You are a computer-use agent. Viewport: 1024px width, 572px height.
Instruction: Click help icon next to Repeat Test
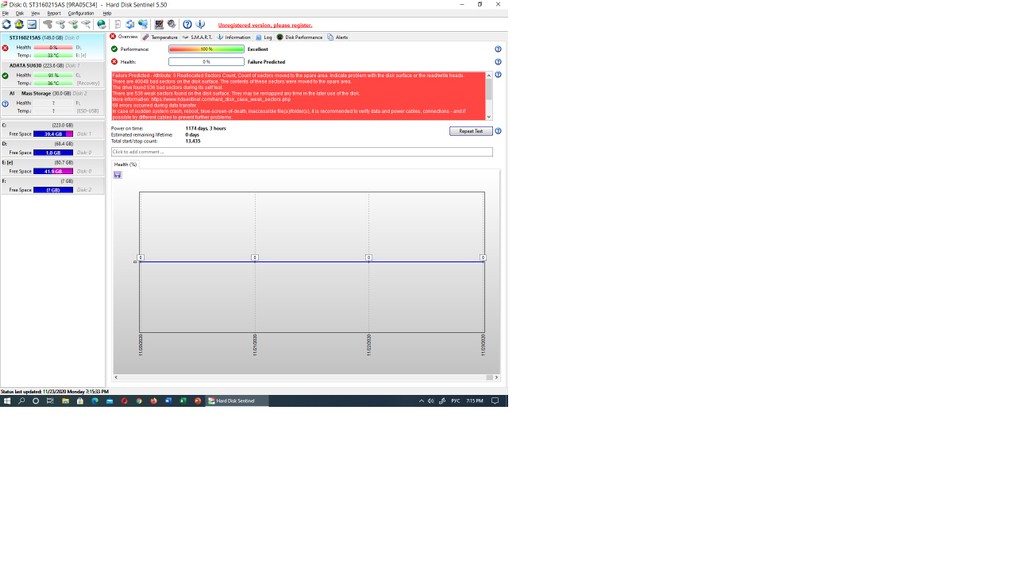point(498,131)
